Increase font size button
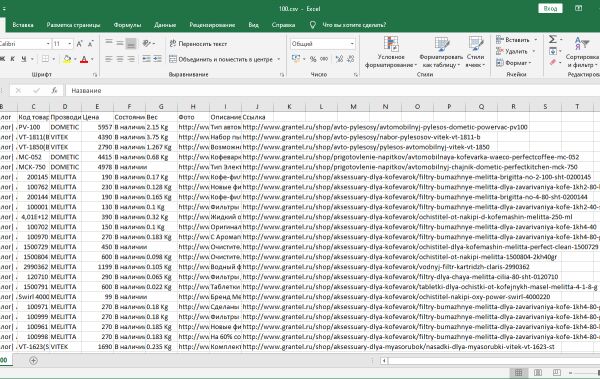 pos(79,44)
